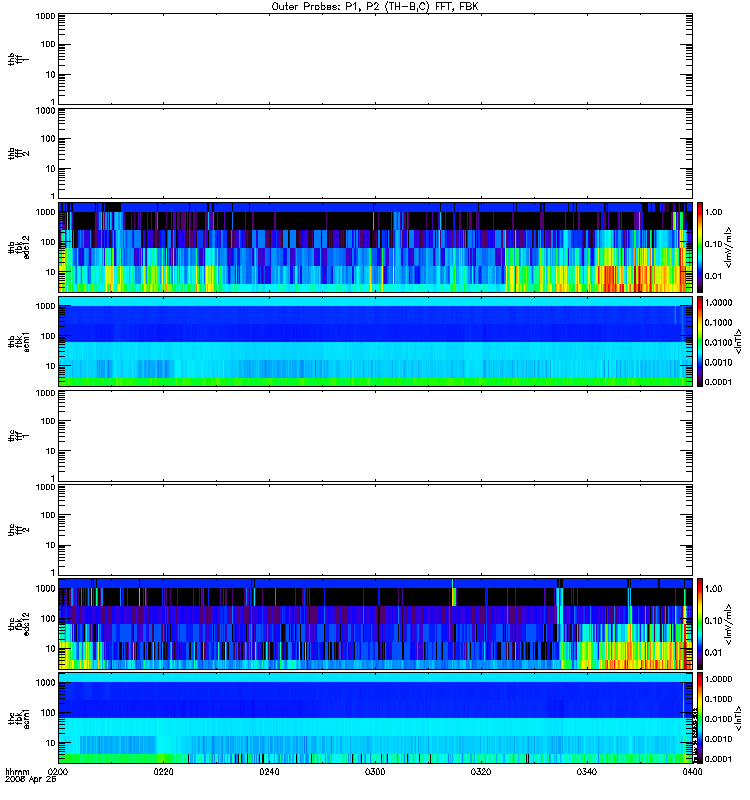Click the 0320 time axis label

pyautogui.click(x=481, y=771)
